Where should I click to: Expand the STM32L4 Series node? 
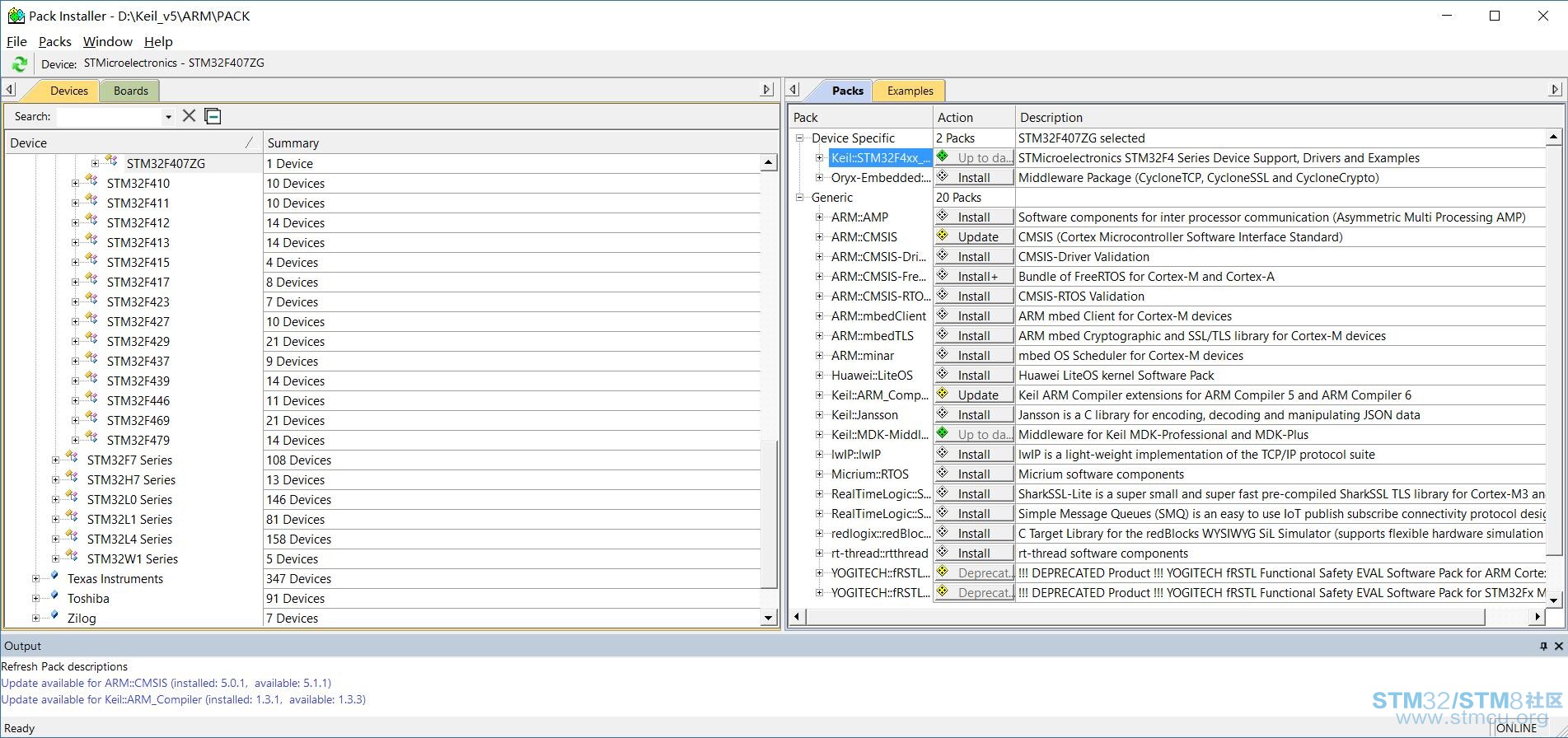tap(55, 539)
